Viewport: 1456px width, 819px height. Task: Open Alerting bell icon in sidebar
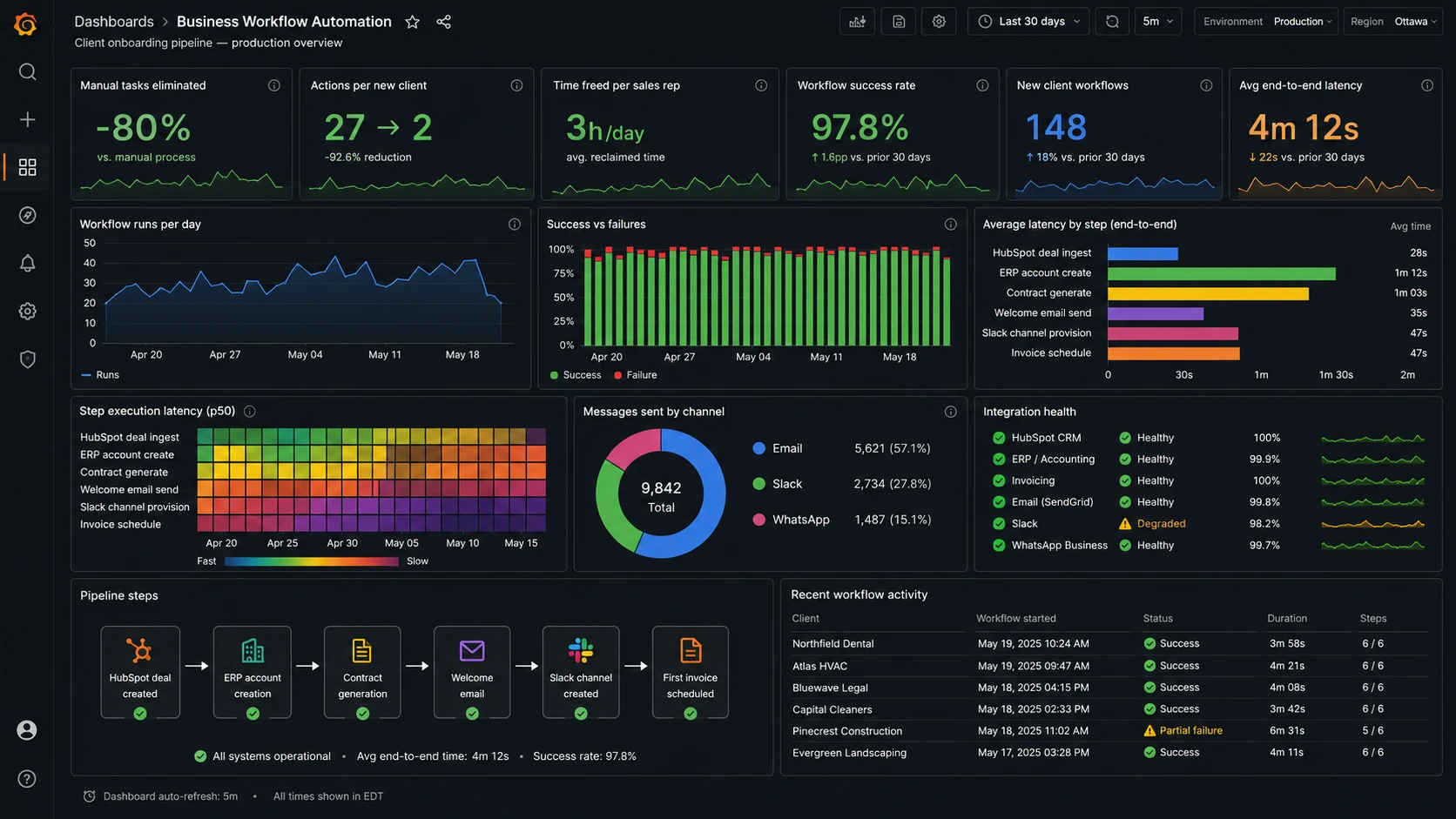27,263
